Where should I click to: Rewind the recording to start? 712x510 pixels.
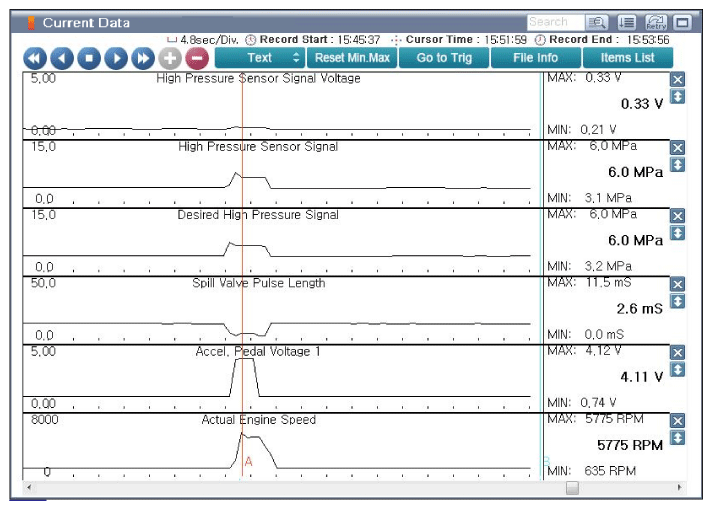35,58
